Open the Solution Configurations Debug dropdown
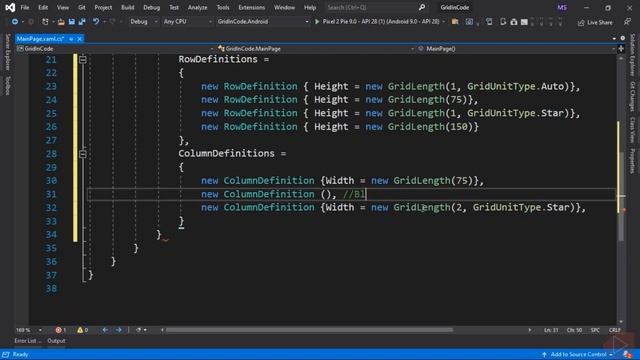640x360 pixels. 144,22
